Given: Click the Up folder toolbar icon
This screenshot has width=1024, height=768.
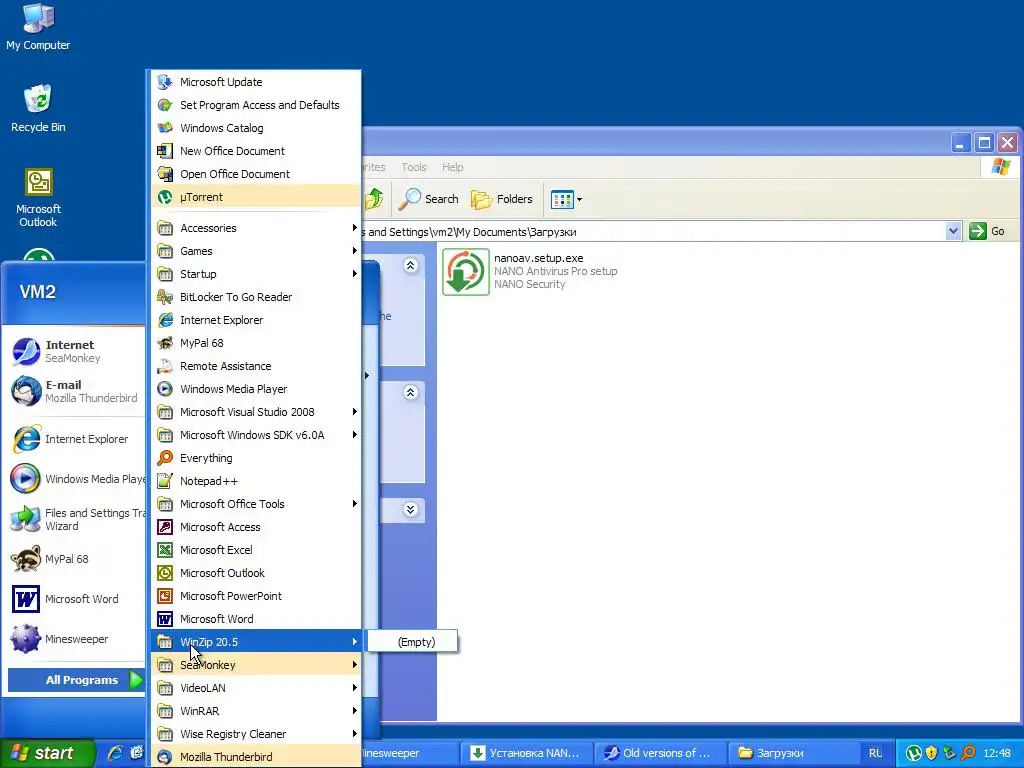Looking at the screenshot, I should pos(374,199).
